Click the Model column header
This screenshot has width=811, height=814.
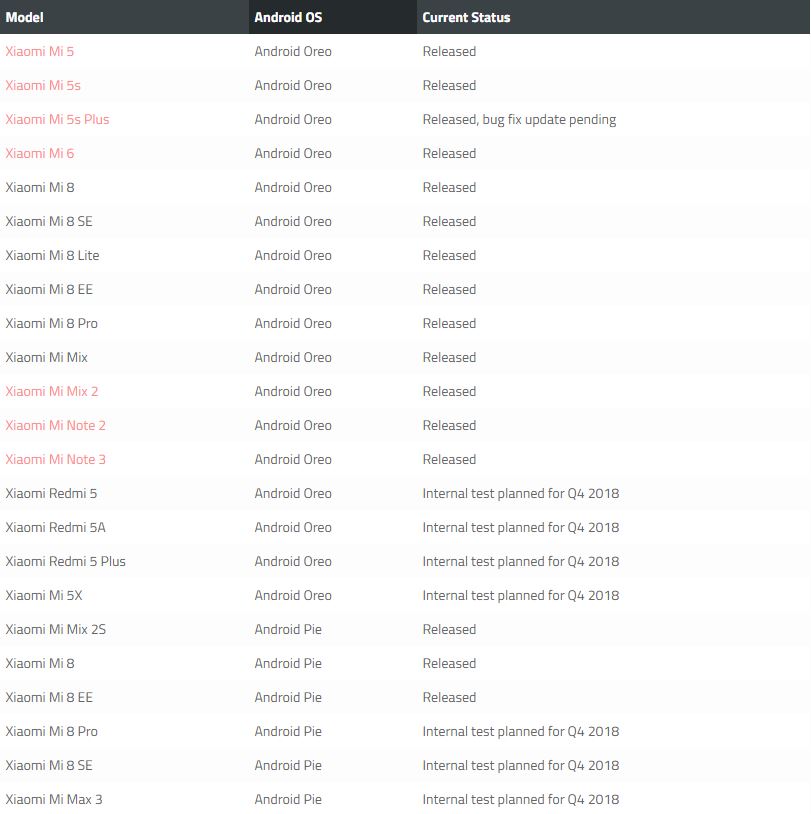(x=25, y=17)
